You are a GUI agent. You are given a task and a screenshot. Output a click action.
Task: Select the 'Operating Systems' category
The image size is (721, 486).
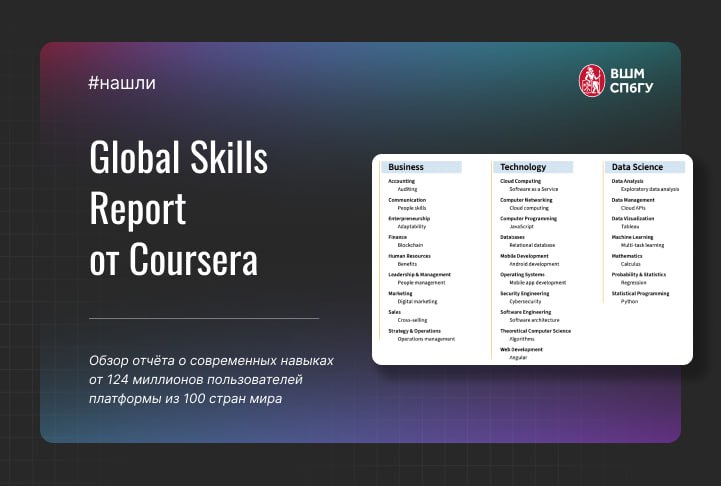click(x=522, y=274)
